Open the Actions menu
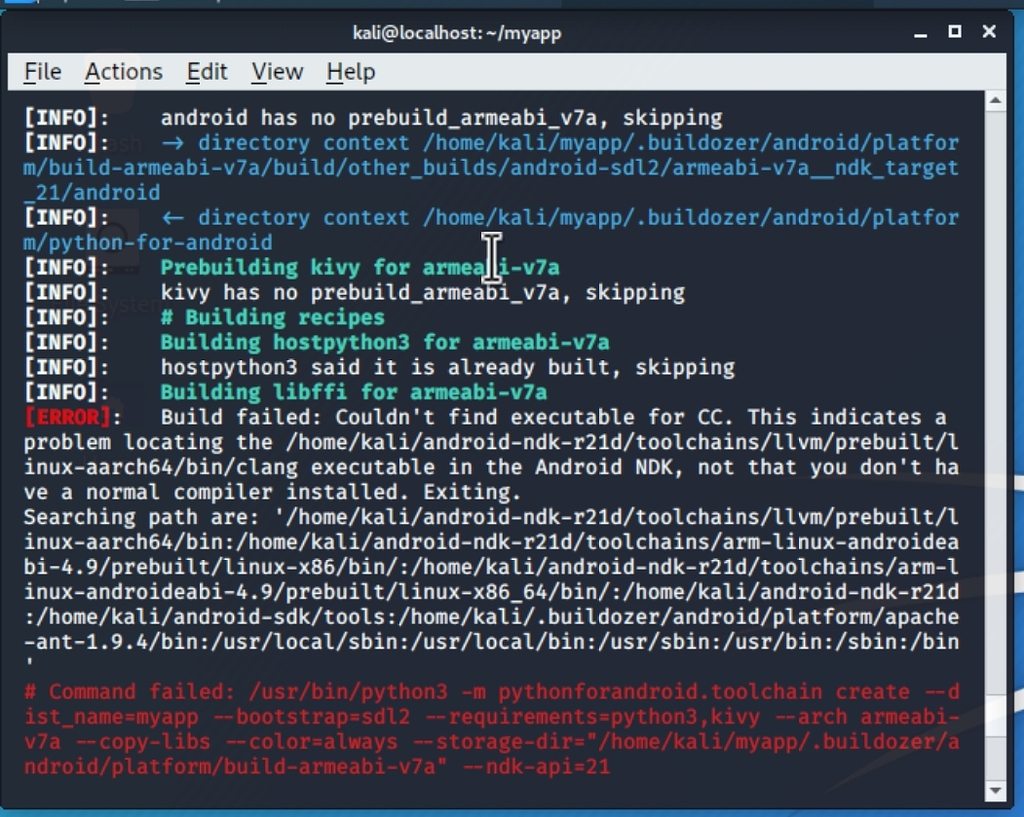The width and height of the screenshot is (1024, 817). [x=123, y=71]
